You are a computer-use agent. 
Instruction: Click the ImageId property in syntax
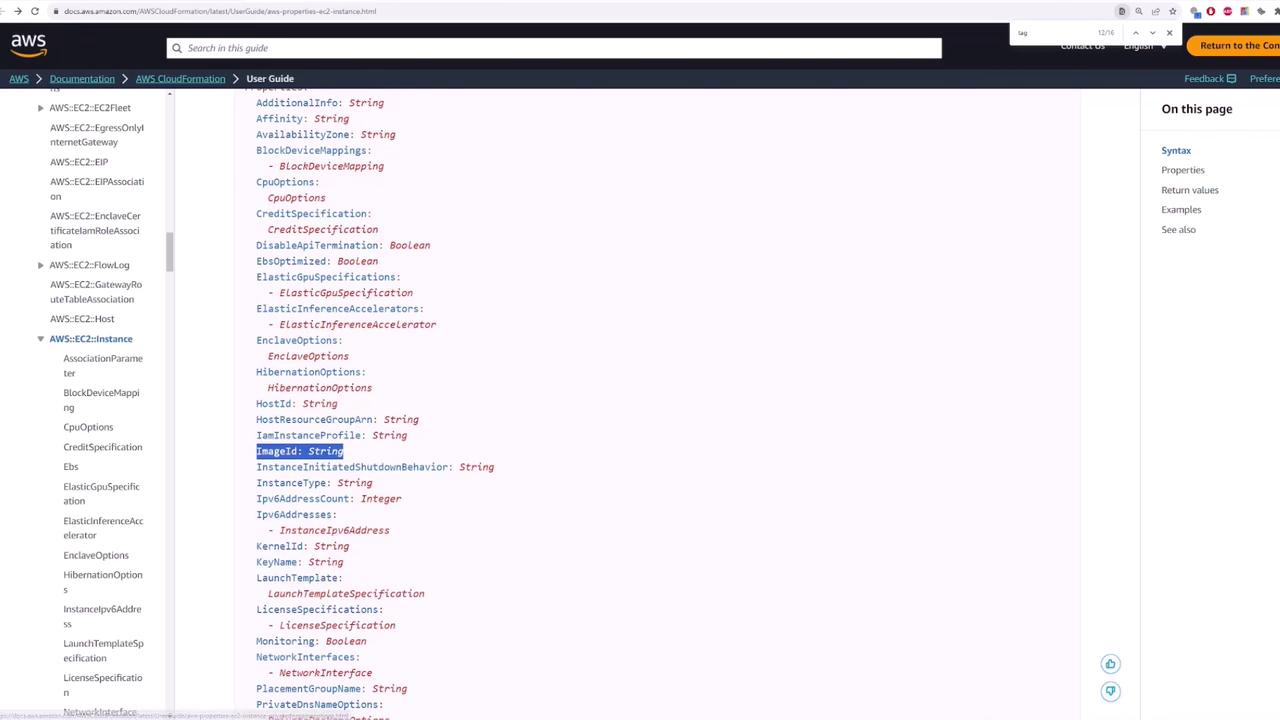(277, 451)
